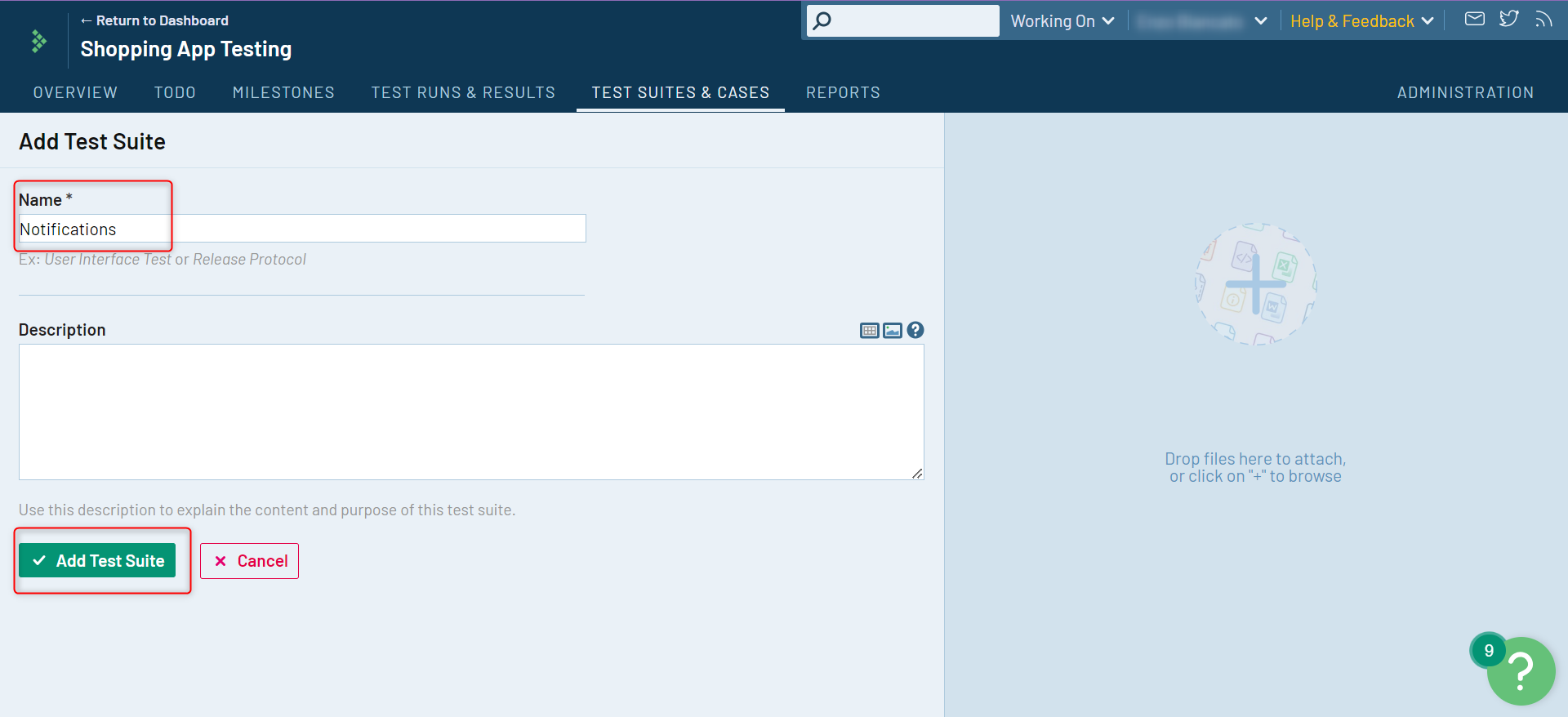
Task: Open the mail envelope icon
Action: pos(1474,19)
